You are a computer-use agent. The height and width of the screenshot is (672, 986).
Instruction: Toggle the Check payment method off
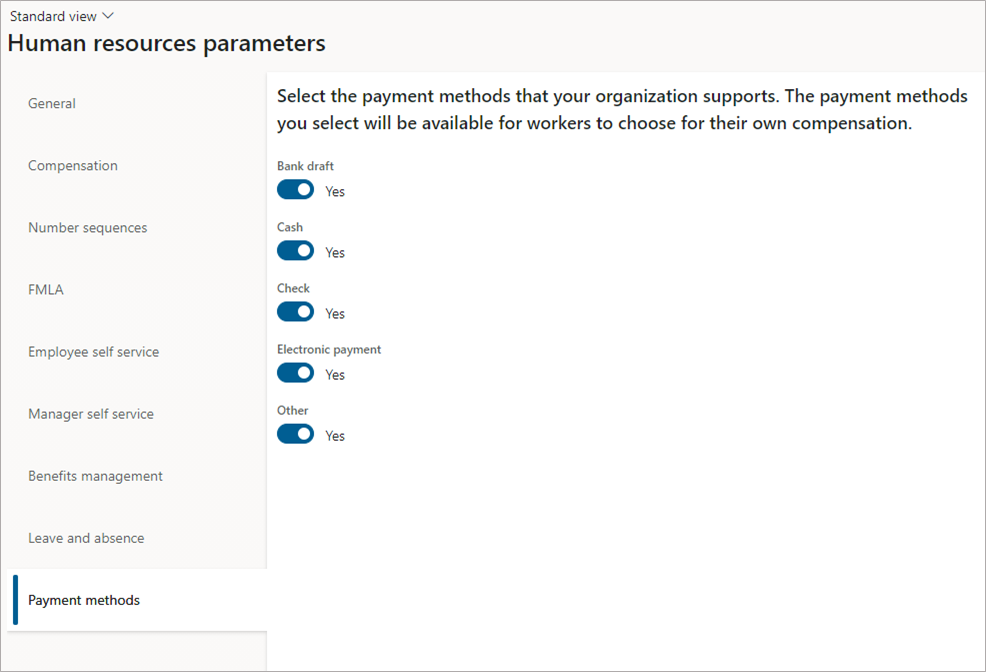click(295, 311)
